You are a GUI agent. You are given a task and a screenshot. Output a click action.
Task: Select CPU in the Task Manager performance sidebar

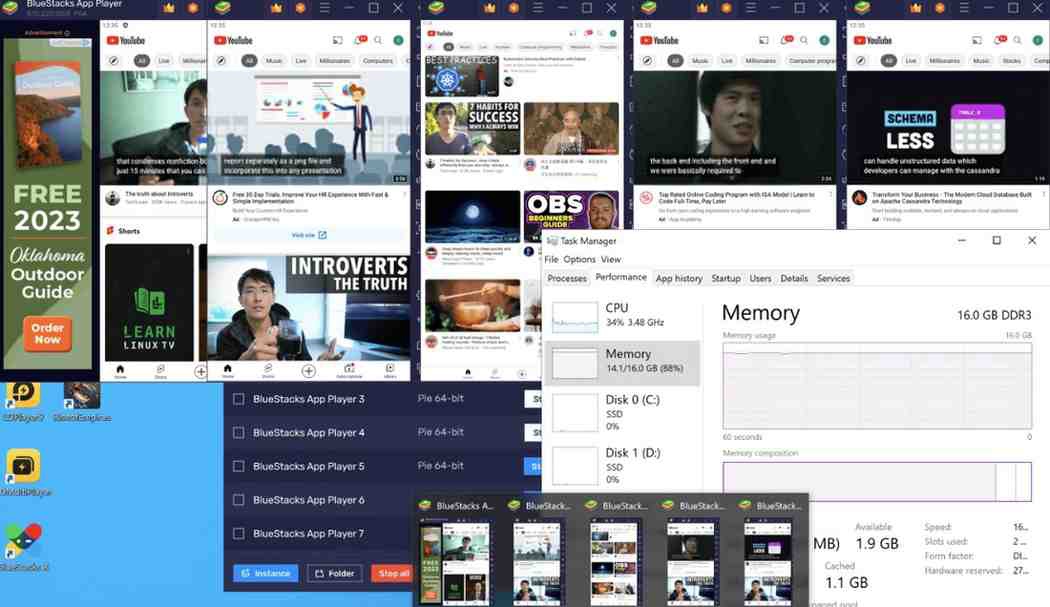623,316
